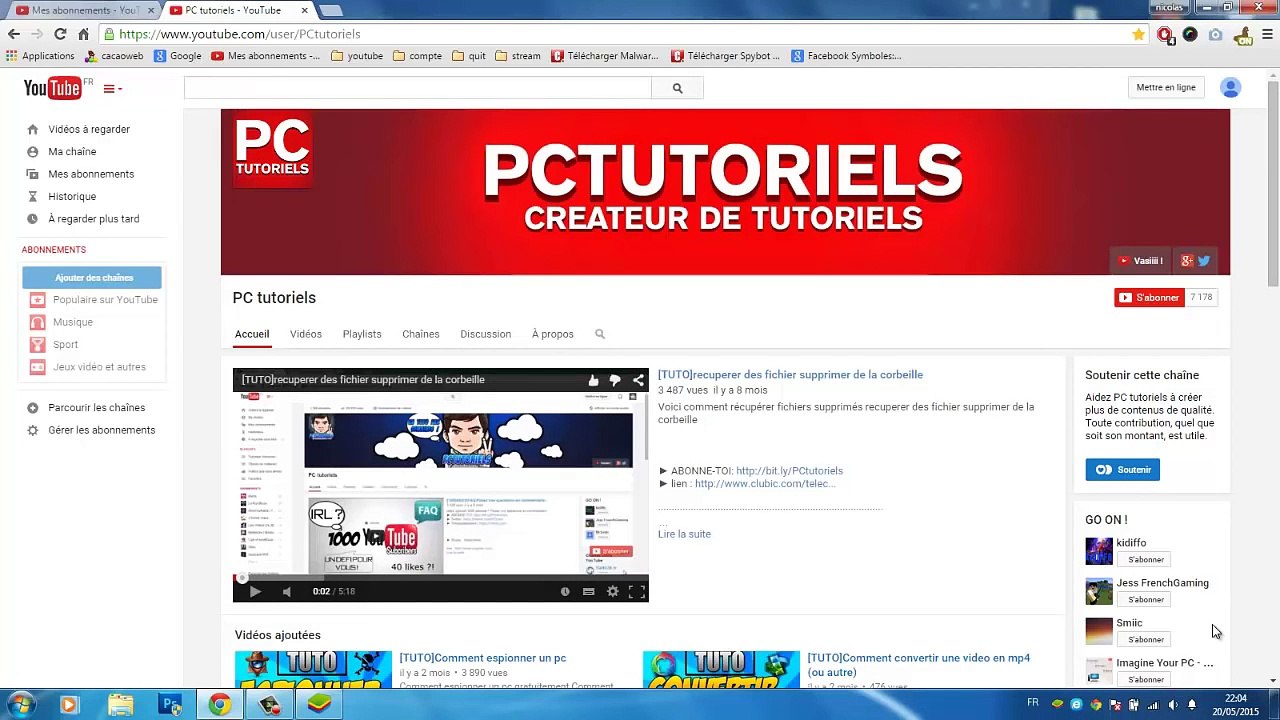The height and width of the screenshot is (720, 1280).
Task: Mute the video player volume
Action: [x=287, y=591]
